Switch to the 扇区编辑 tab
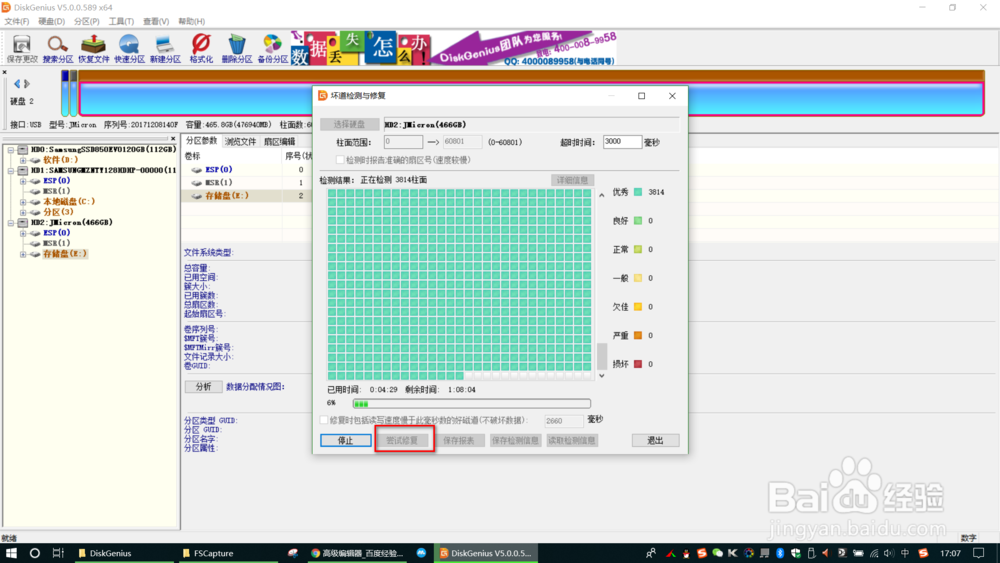This screenshot has width=1000, height=563. (279, 142)
